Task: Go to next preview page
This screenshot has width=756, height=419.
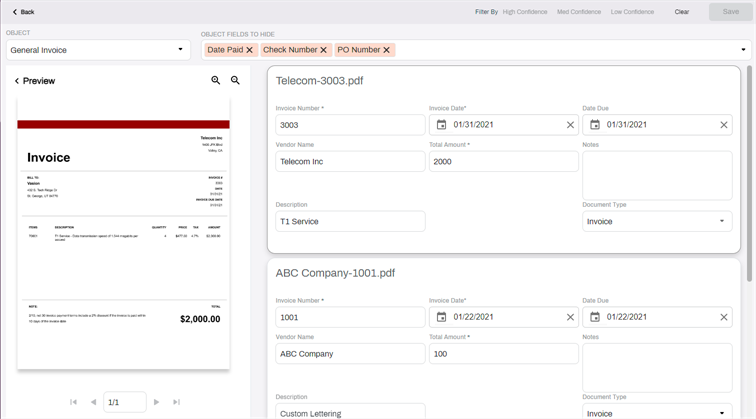Action: 156,402
